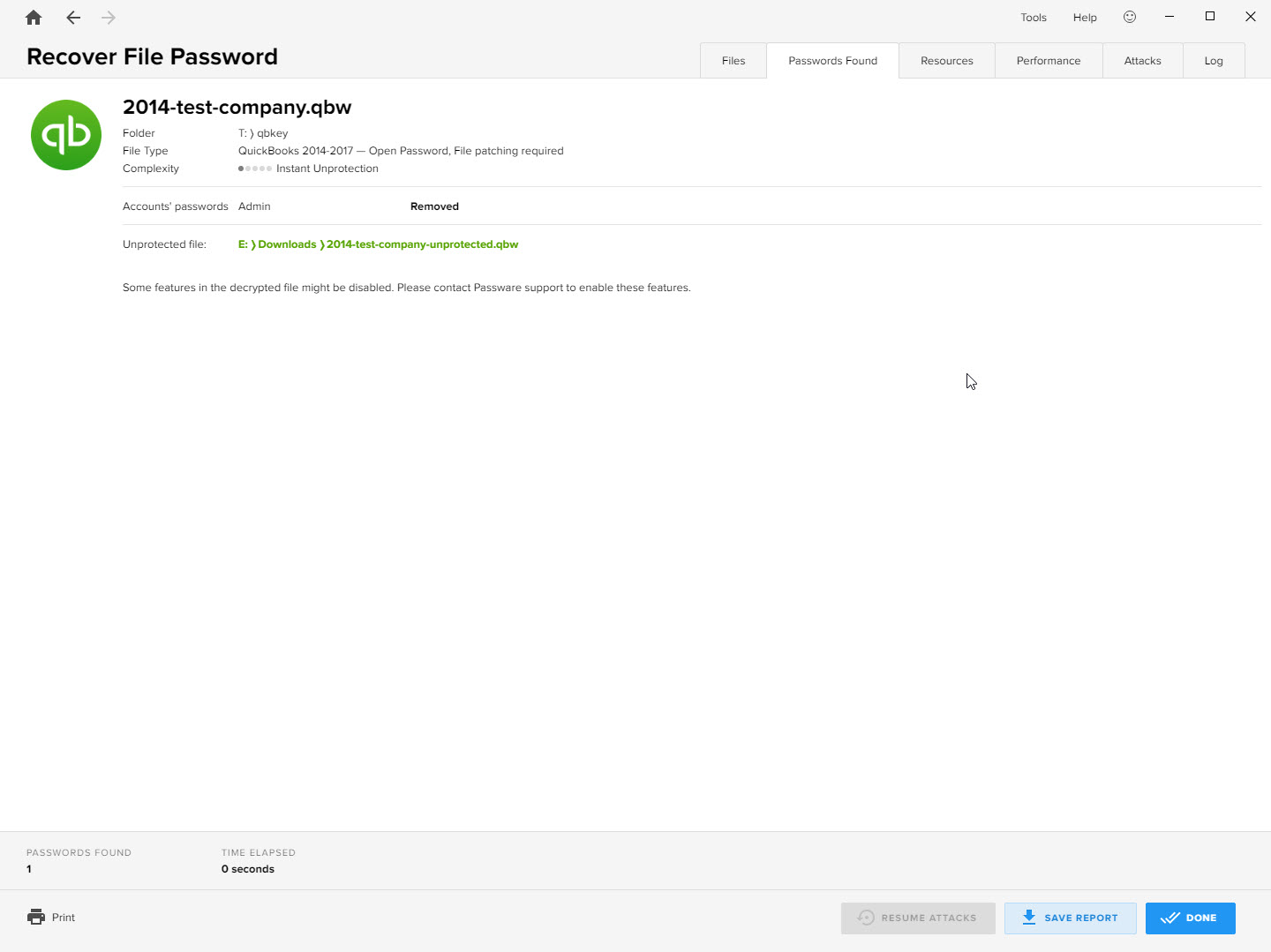Click the 'Passwords Found' status bar label
The width and height of the screenshot is (1271, 952).
coord(79,852)
